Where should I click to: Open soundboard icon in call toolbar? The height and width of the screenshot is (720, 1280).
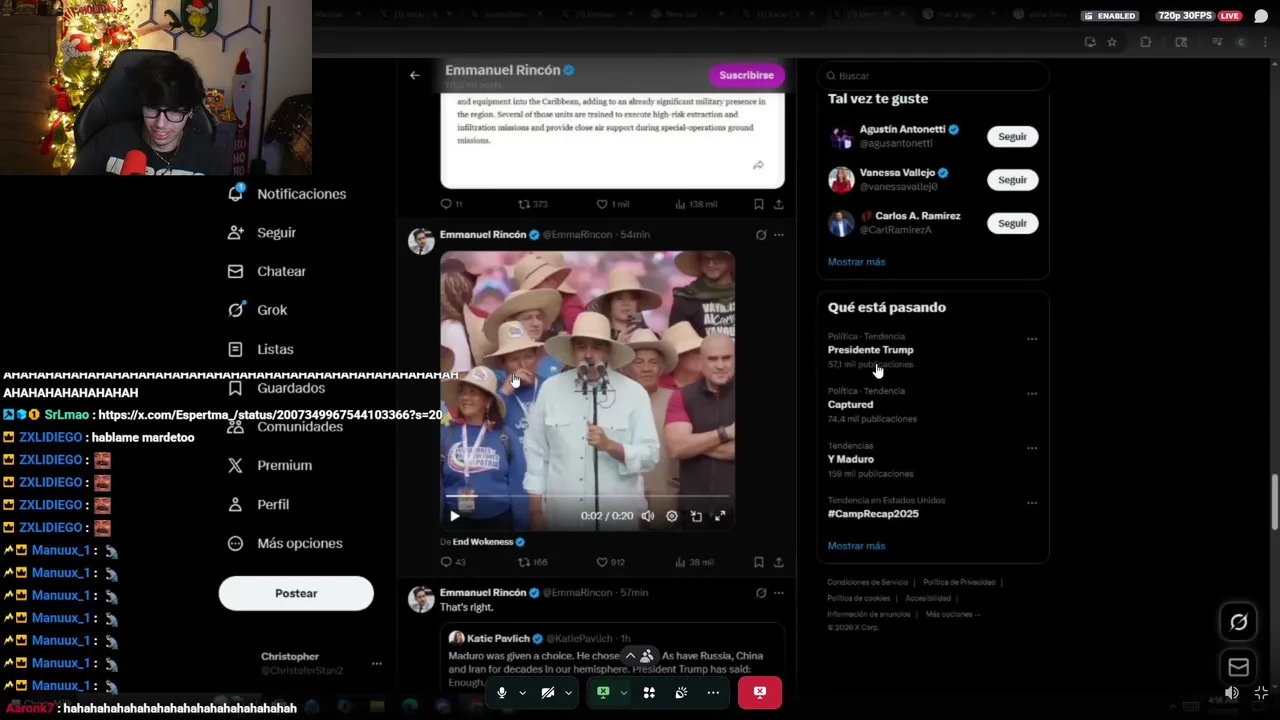681,692
